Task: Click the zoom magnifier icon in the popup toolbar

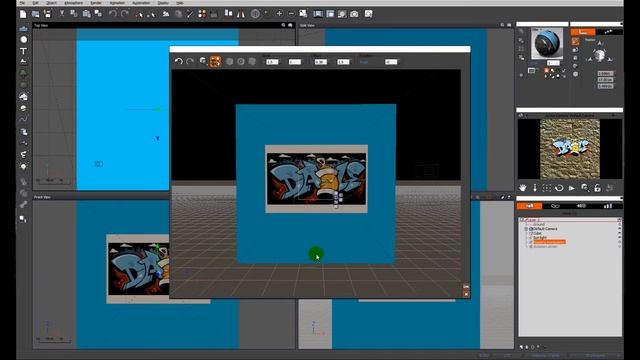Action: [x=203, y=62]
